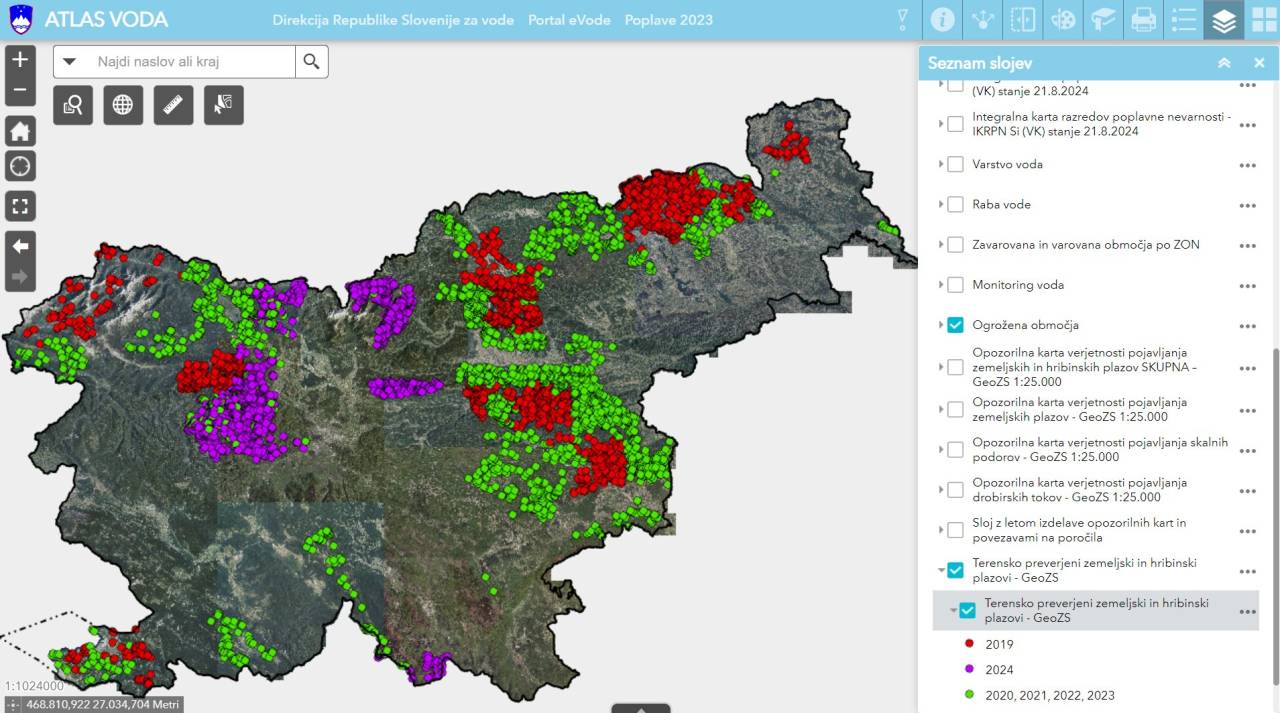
Task: Click the my location target button
Action: pyautogui.click(x=20, y=166)
